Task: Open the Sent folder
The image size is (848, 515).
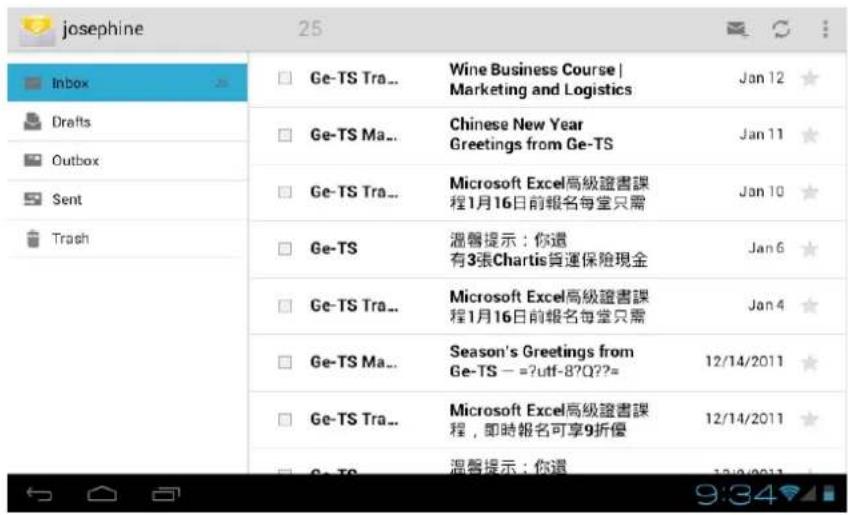Action: pyautogui.click(x=127, y=200)
